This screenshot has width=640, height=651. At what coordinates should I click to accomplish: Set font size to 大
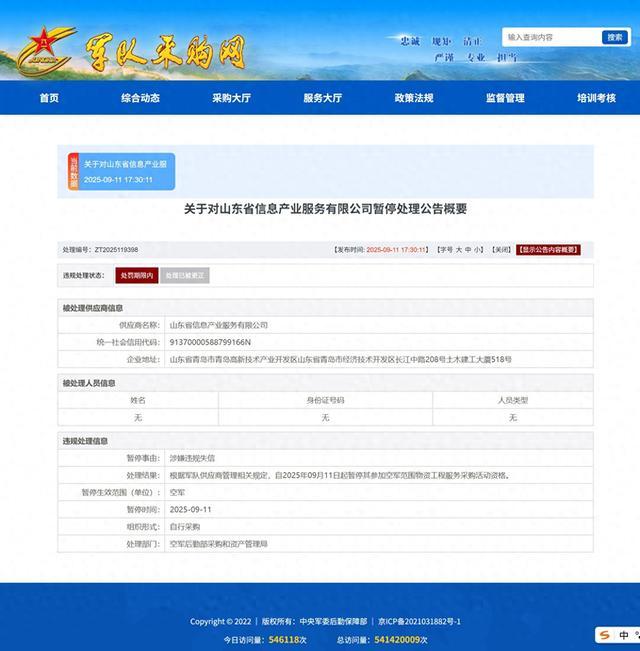pyautogui.click(x=459, y=249)
